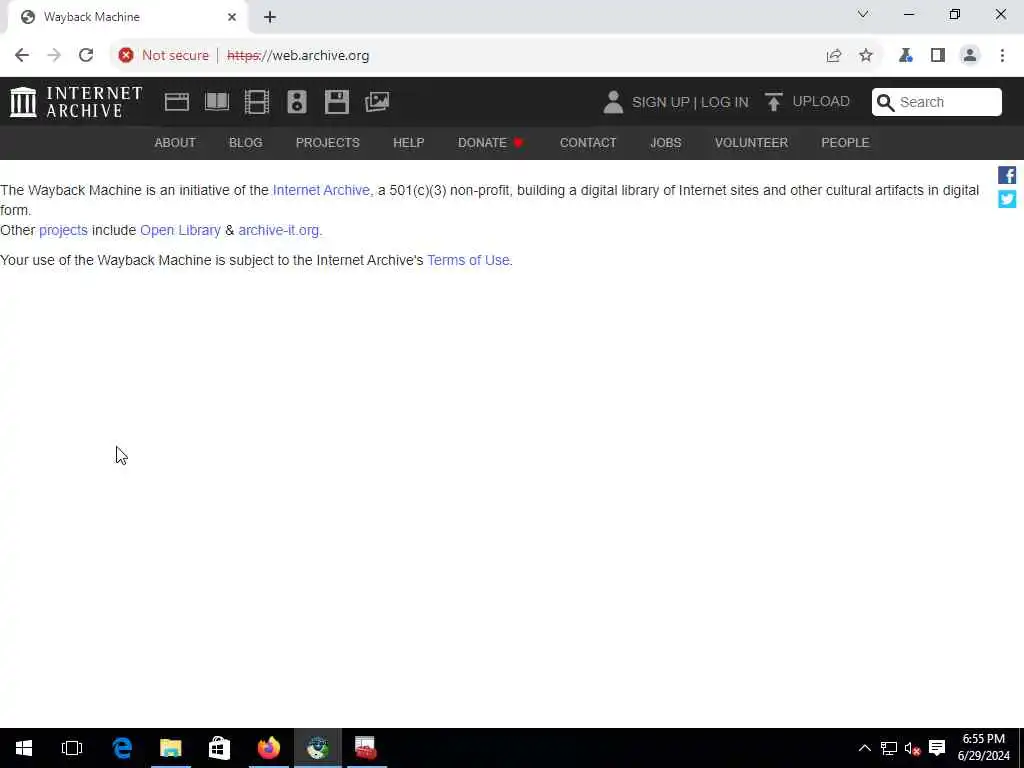Image resolution: width=1024 pixels, height=768 pixels.
Task: Open the Images icon in the navbar
Action: [377, 102]
